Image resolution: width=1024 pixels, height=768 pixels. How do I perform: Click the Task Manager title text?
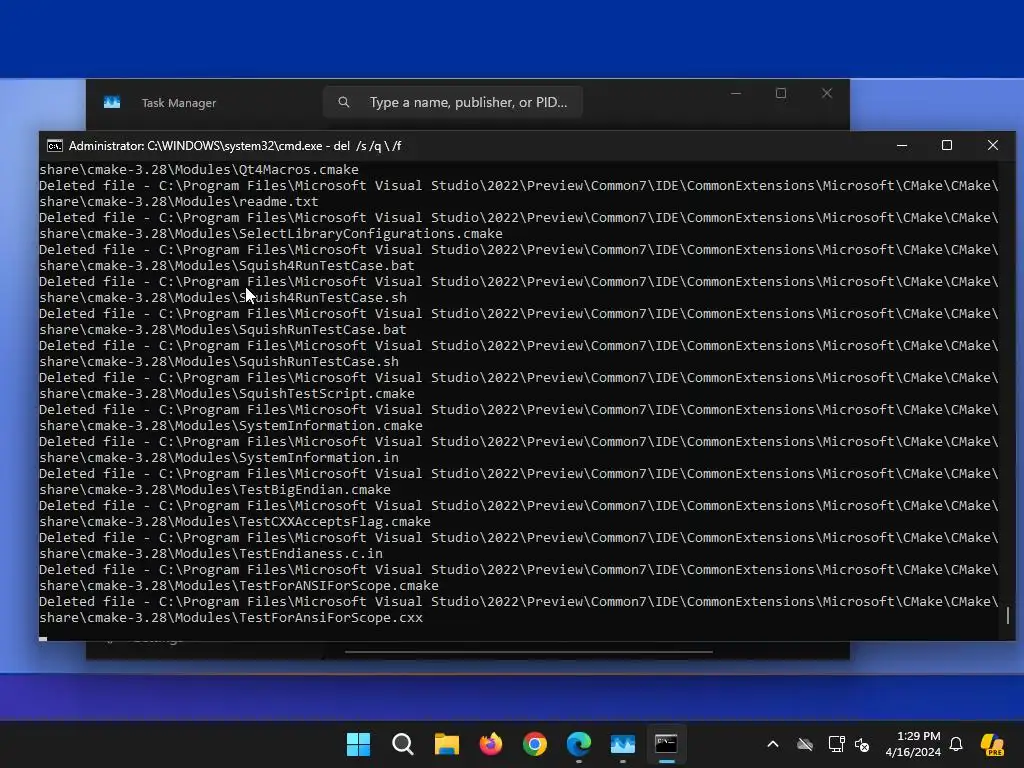pos(179,103)
